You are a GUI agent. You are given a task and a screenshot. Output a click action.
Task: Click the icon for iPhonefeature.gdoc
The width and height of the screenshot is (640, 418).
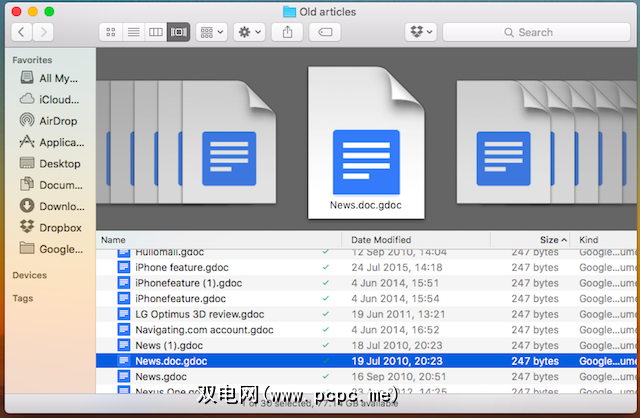tap(124, 298)
